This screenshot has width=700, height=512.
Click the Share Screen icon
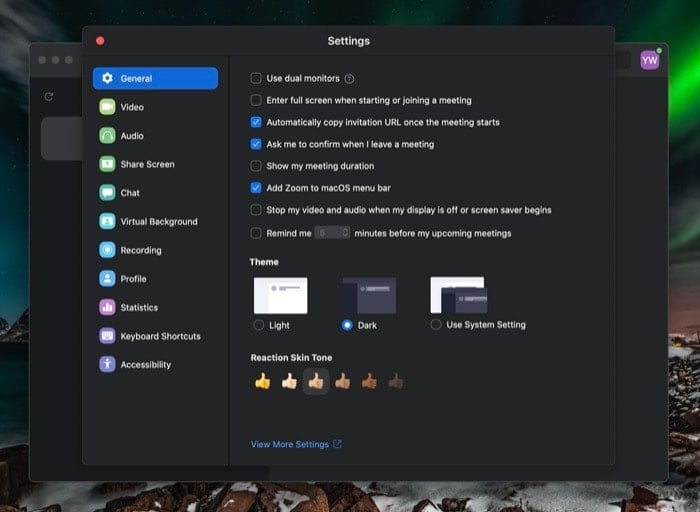tap(107, 164)
